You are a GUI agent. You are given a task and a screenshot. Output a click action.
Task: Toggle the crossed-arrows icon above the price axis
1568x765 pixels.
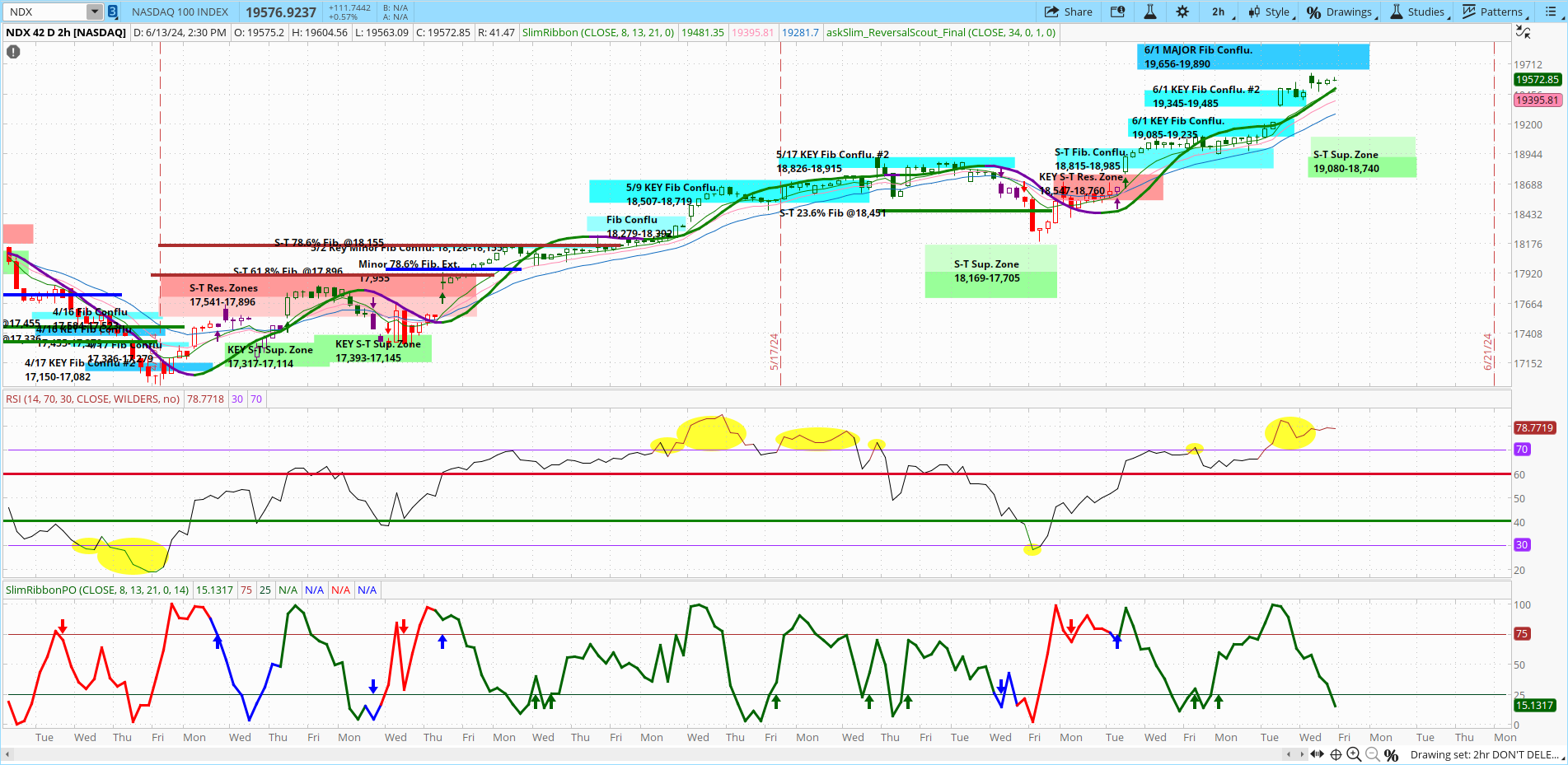click(1524, 30)
